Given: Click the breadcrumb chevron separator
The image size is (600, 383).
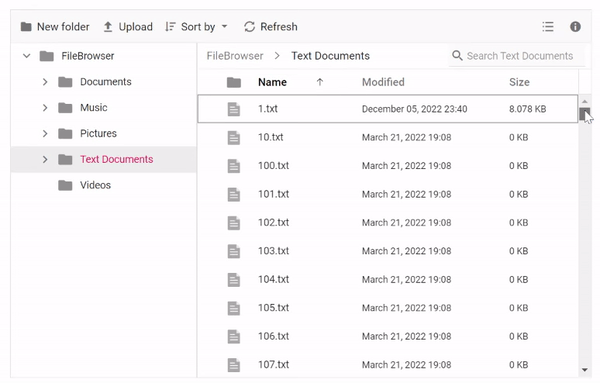Looking at the screenshot, I should (277, 56).
